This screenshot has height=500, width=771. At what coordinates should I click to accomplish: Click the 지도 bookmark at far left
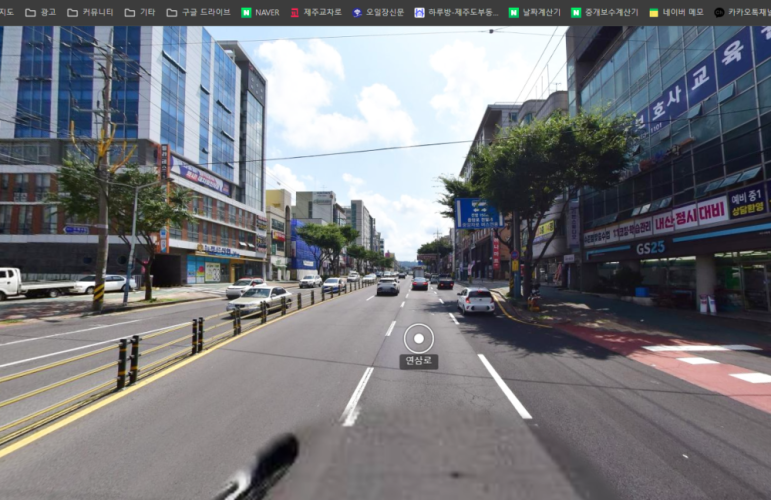(5, 12)
